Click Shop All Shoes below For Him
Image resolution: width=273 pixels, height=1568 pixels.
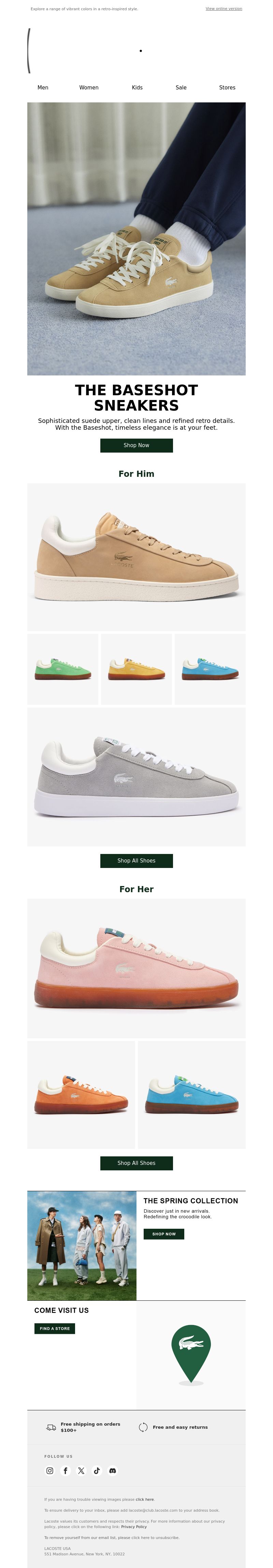[x=136, y=861]
